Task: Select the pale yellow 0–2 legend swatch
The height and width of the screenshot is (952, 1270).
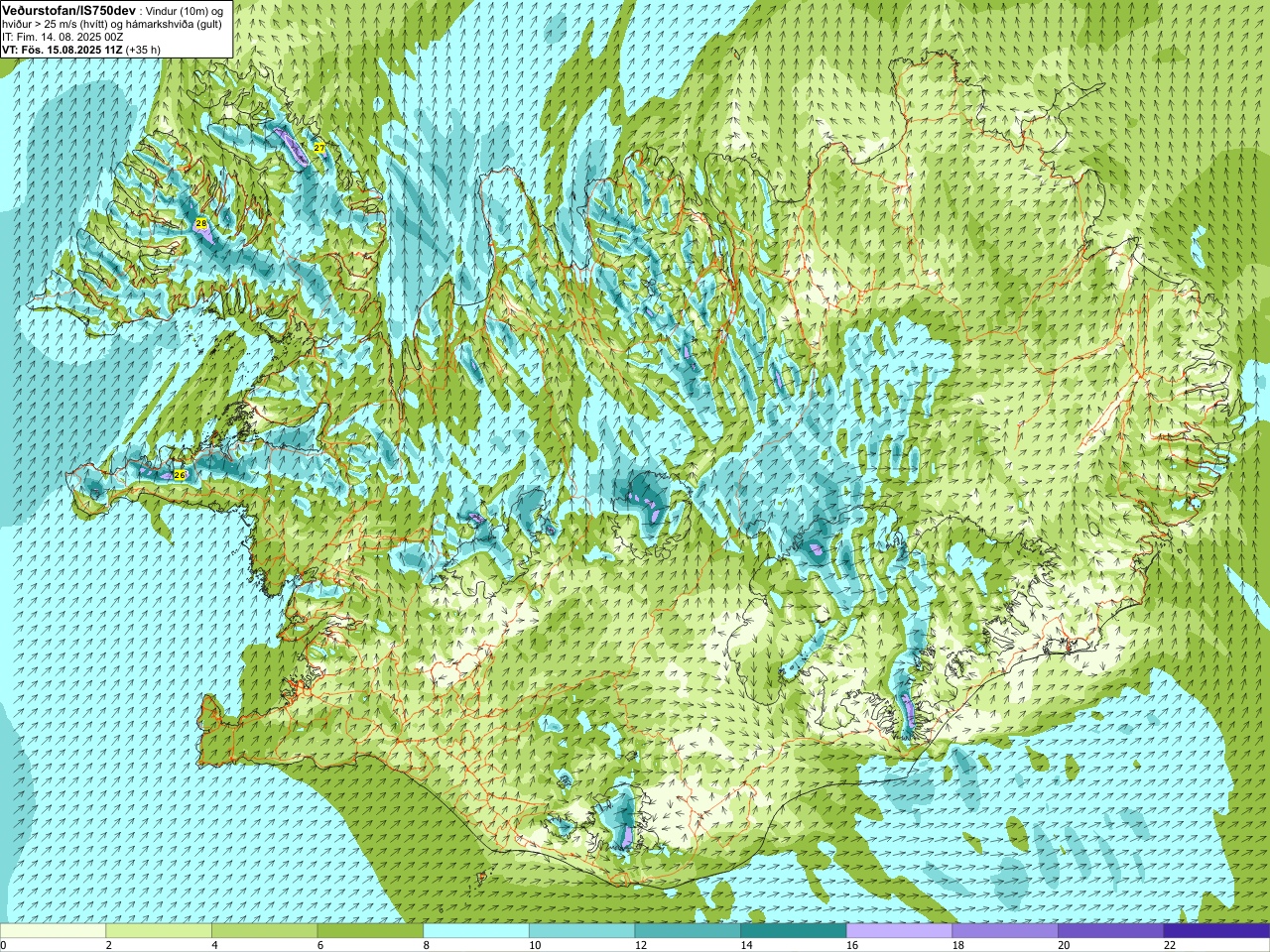Action: [53, 931]
